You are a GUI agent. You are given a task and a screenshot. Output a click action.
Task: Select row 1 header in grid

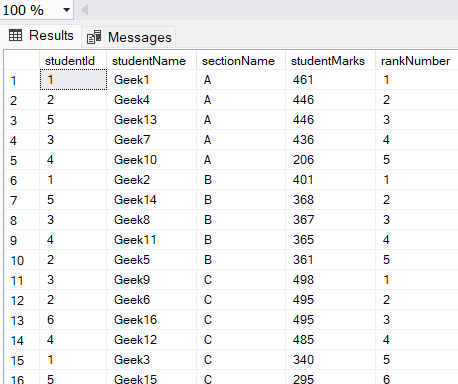[x=22, y=80]
